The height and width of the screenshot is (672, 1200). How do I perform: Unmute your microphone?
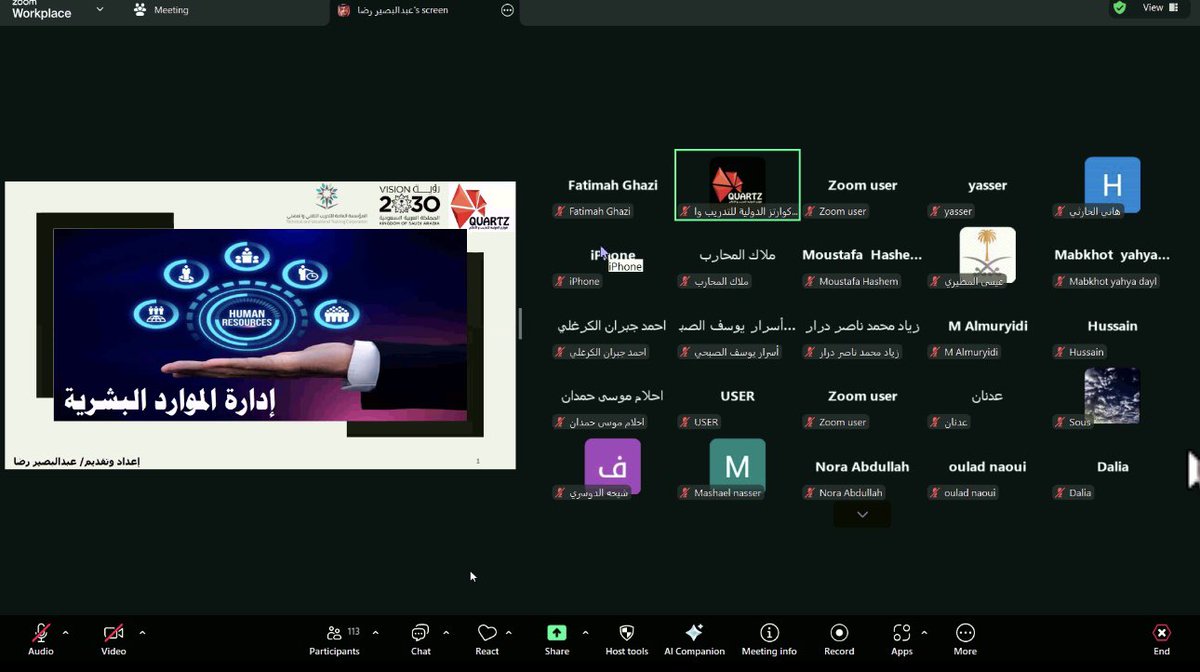click(39, 633)
